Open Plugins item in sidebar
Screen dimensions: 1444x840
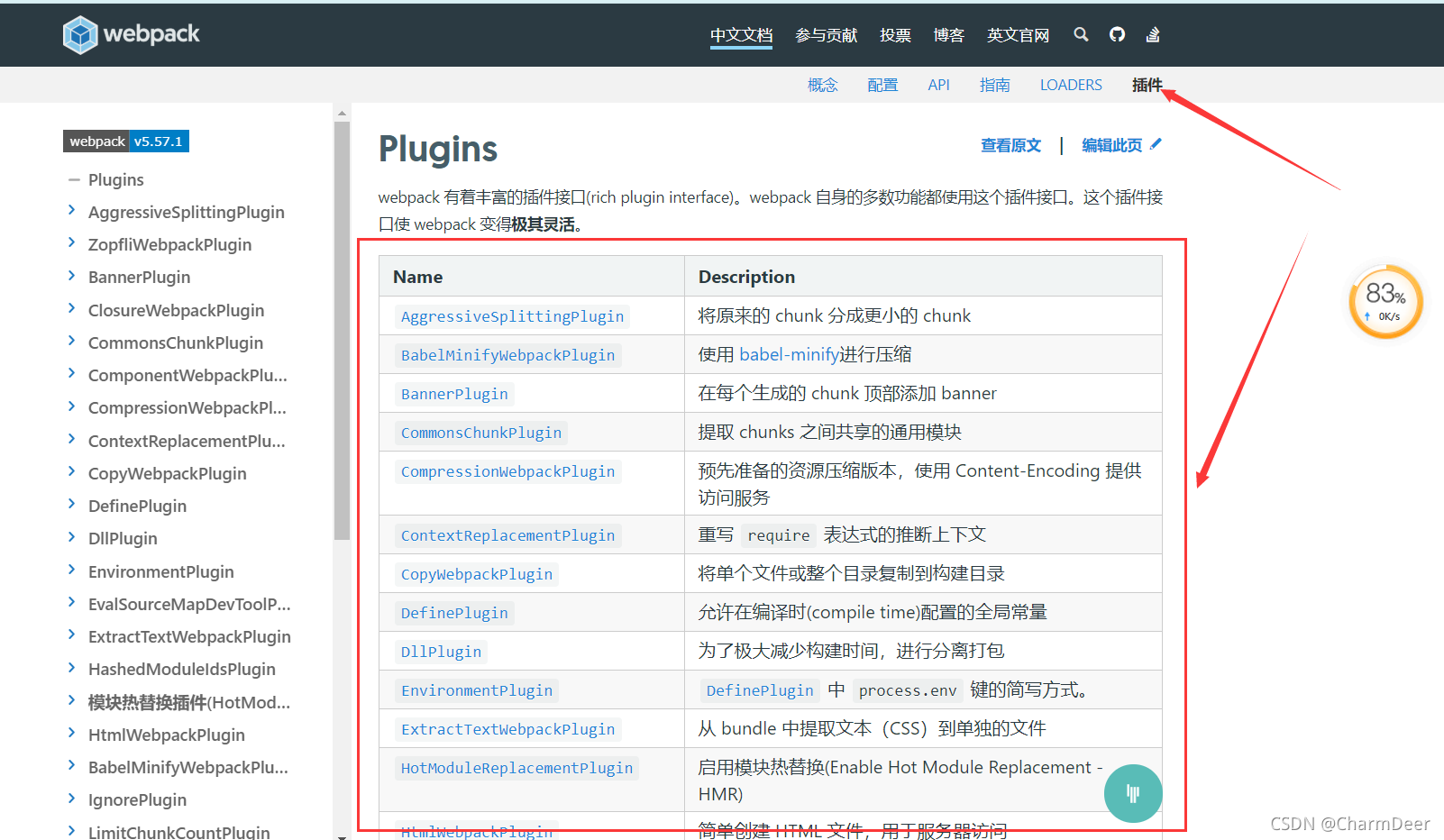pyautogui.click(x=116, y=180)
